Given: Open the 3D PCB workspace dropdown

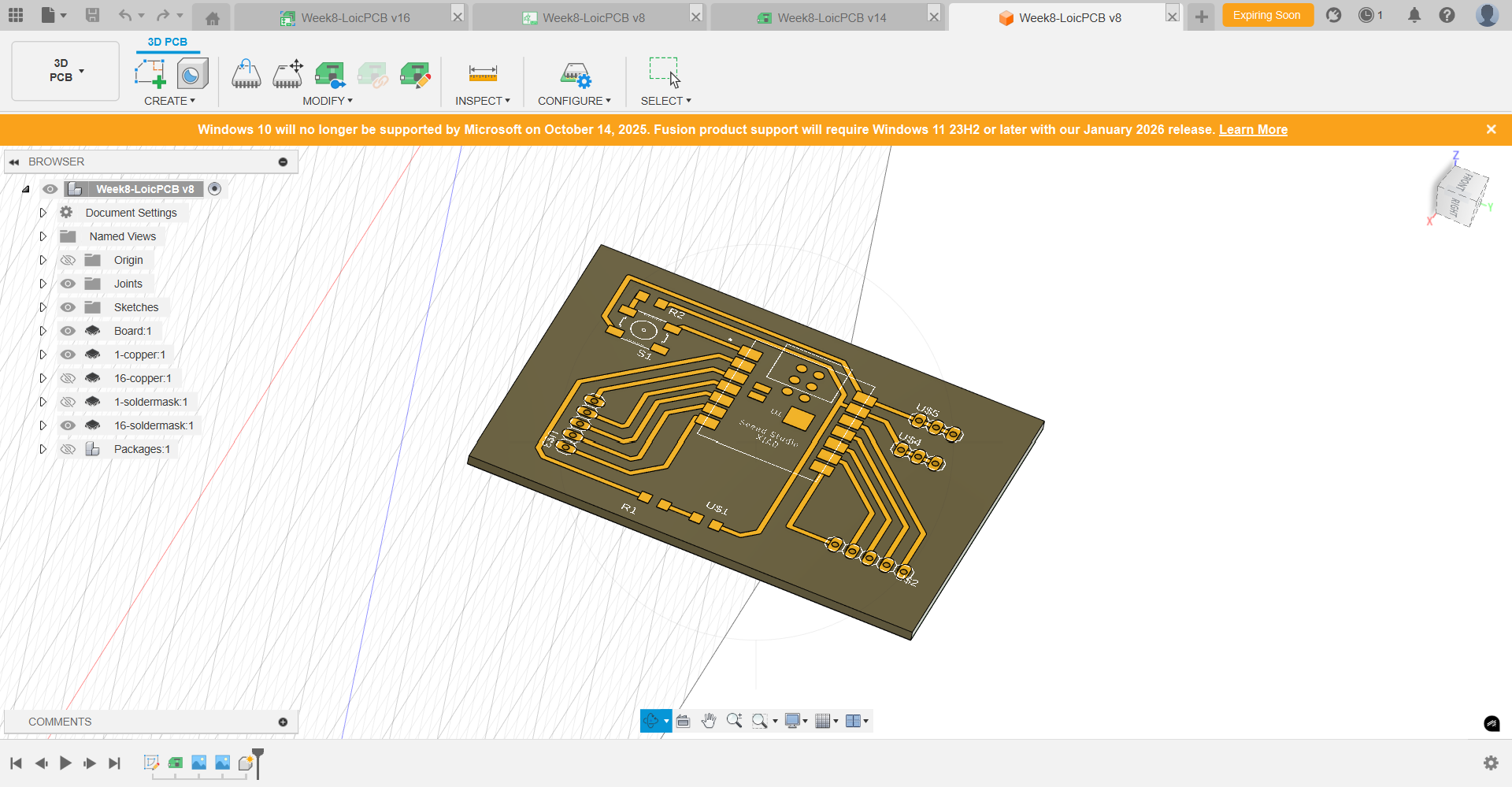Looking at the screenshot, I should pyautogui.click(x=65, y=71).
